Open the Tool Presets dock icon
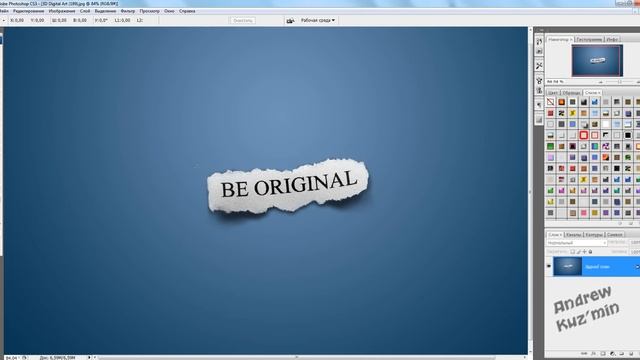Image resolution: width=640 pixels, height=360 pixels. coord(539,66)
